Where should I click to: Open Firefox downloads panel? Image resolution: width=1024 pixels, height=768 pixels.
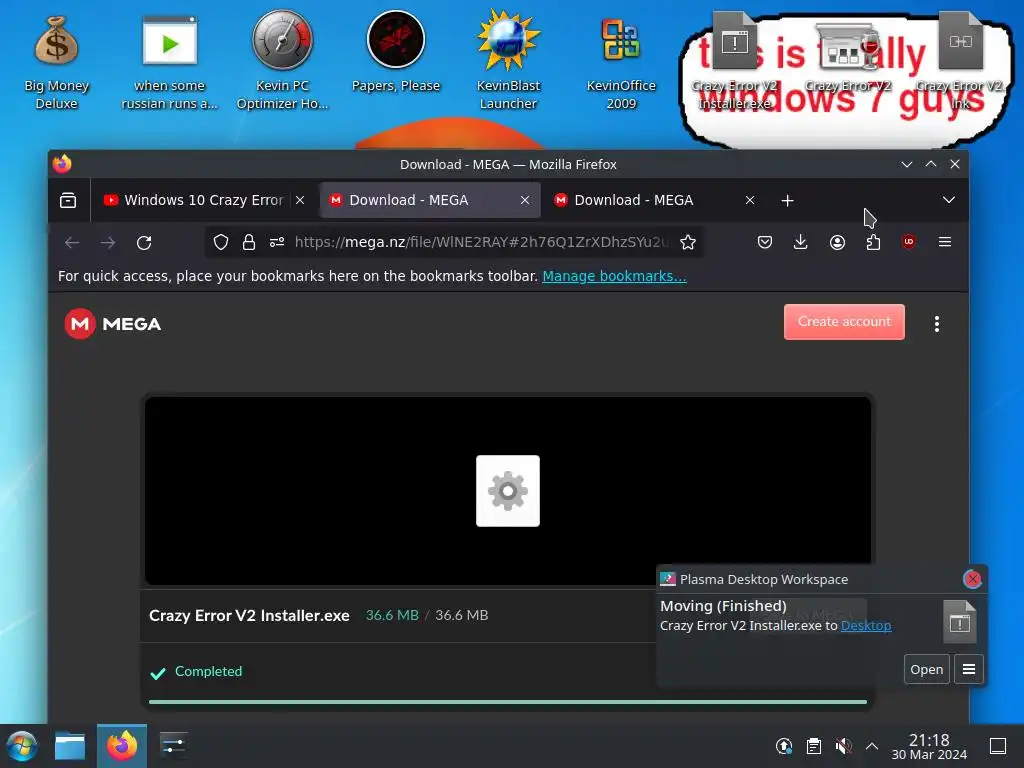tap(801, 242)
